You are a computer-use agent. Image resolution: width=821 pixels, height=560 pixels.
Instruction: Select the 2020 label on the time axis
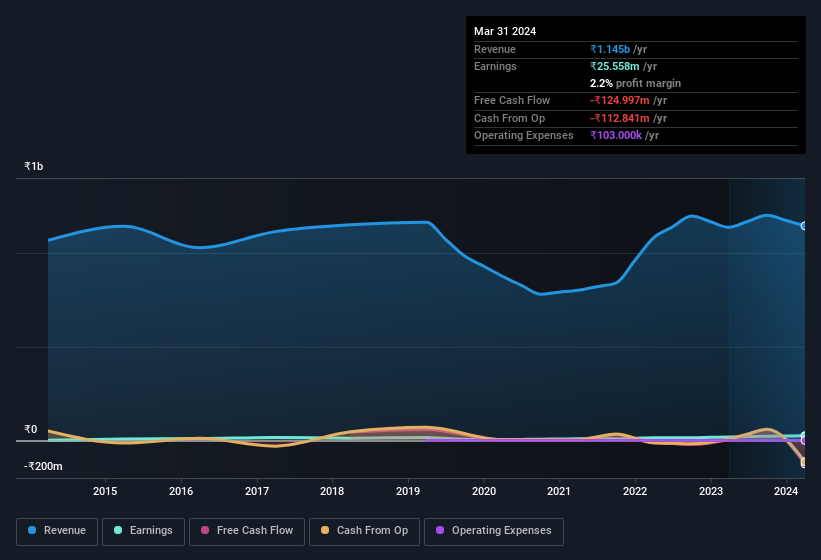(484, 491)
